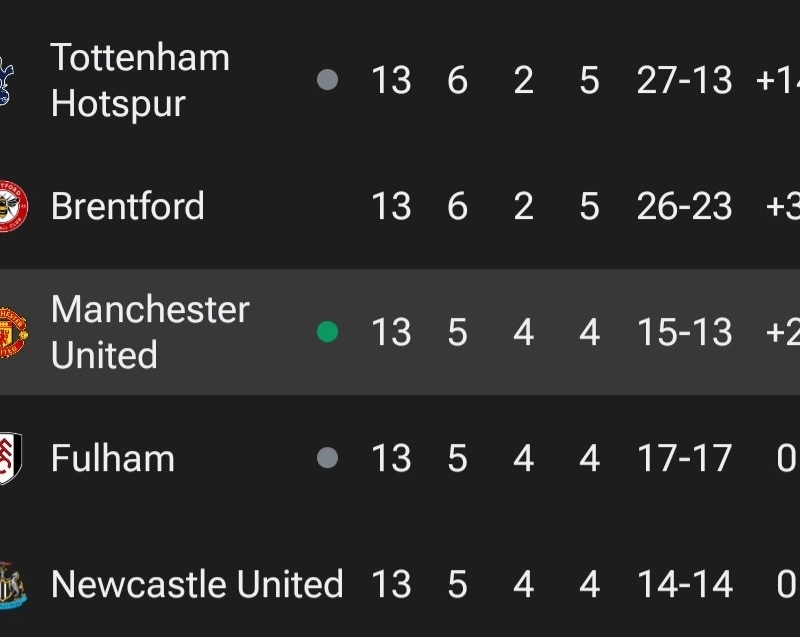Viewport: 800px width, 637px height.
Task: Select the Manchester United team name
Action: click(150, 332)
